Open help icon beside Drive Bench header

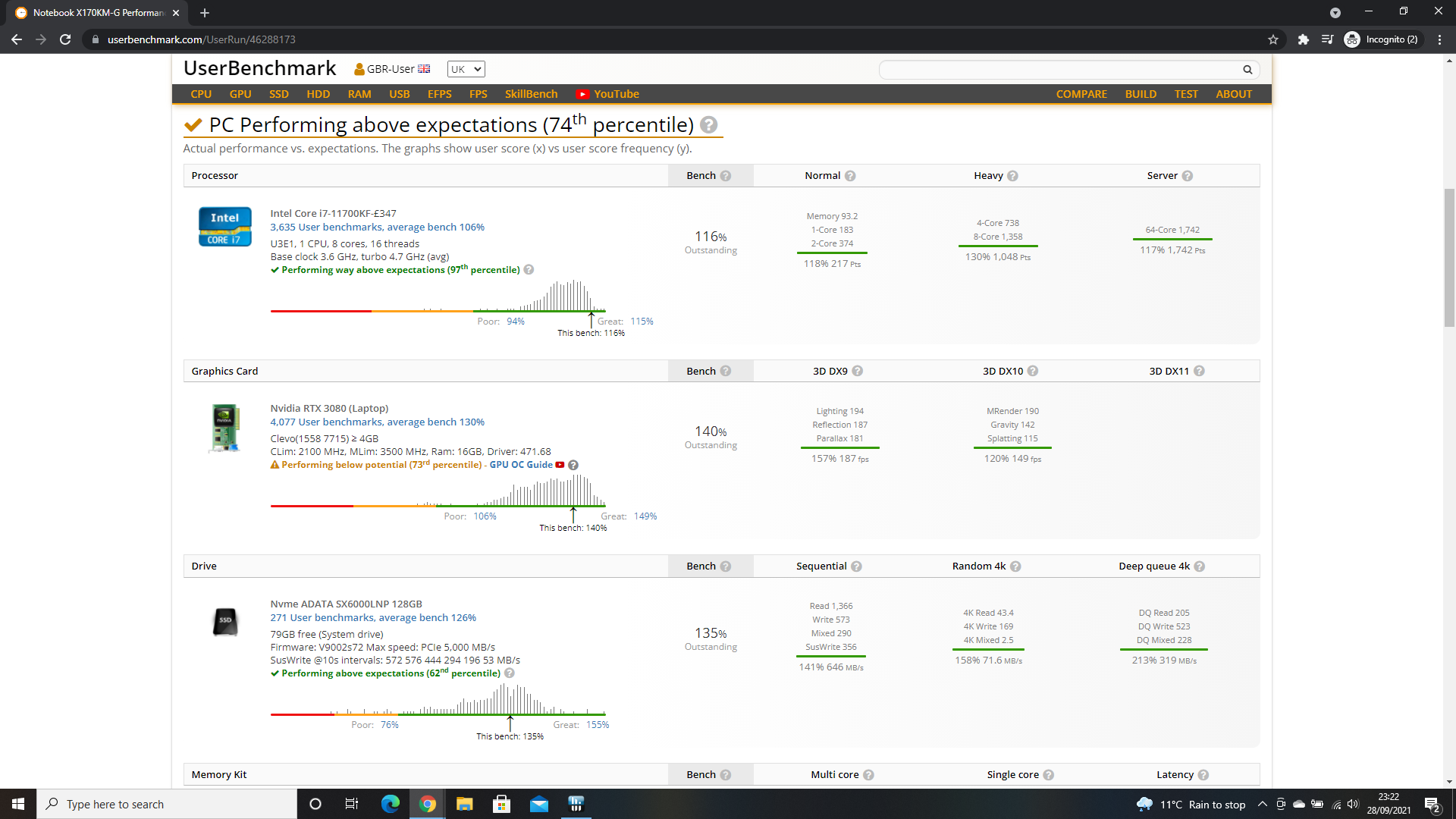[726, 566]
